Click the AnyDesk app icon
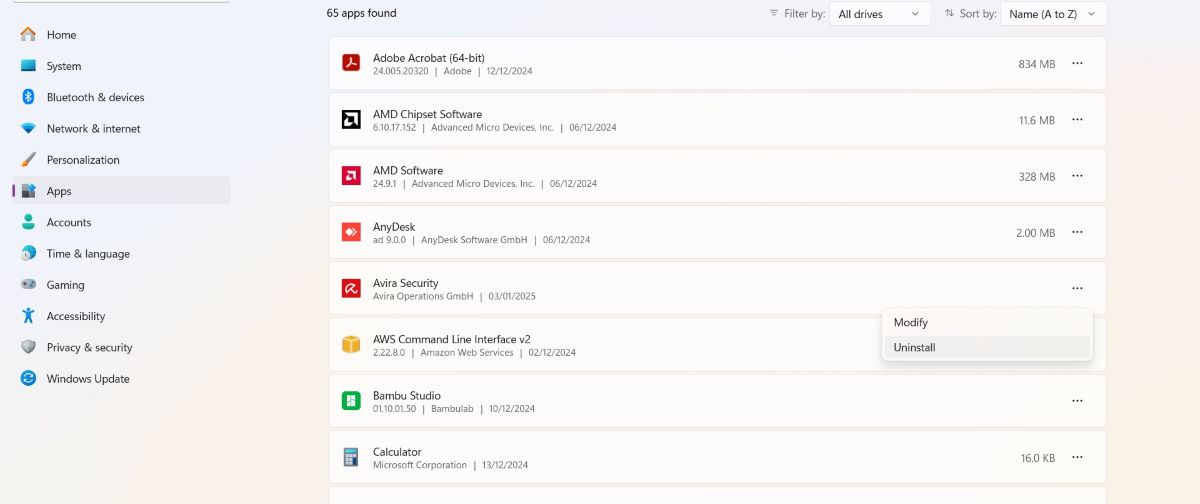The image size is (1200, 504). pos(351,232)
